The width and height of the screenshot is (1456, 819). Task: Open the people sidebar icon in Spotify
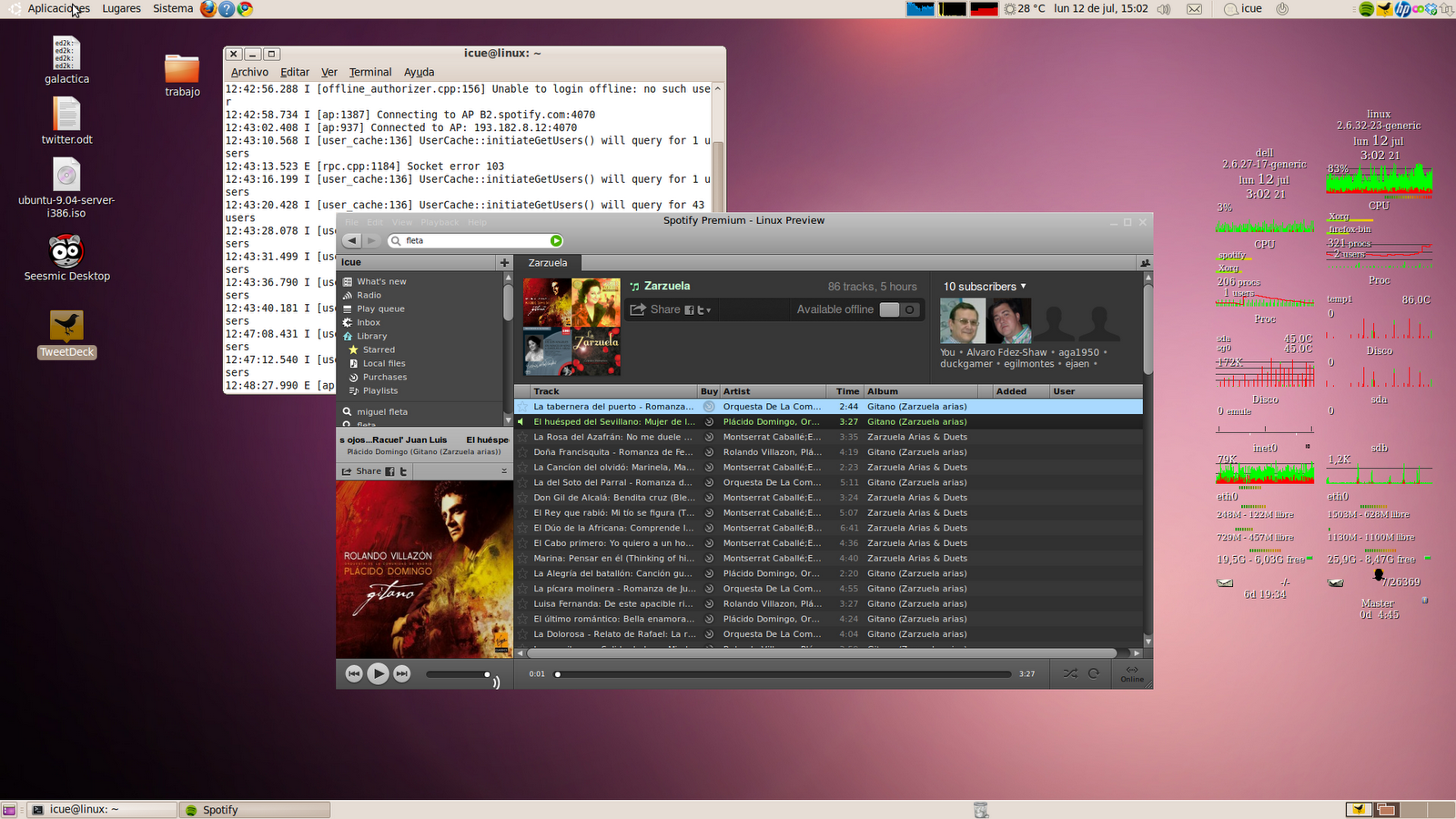(1145, 263)
